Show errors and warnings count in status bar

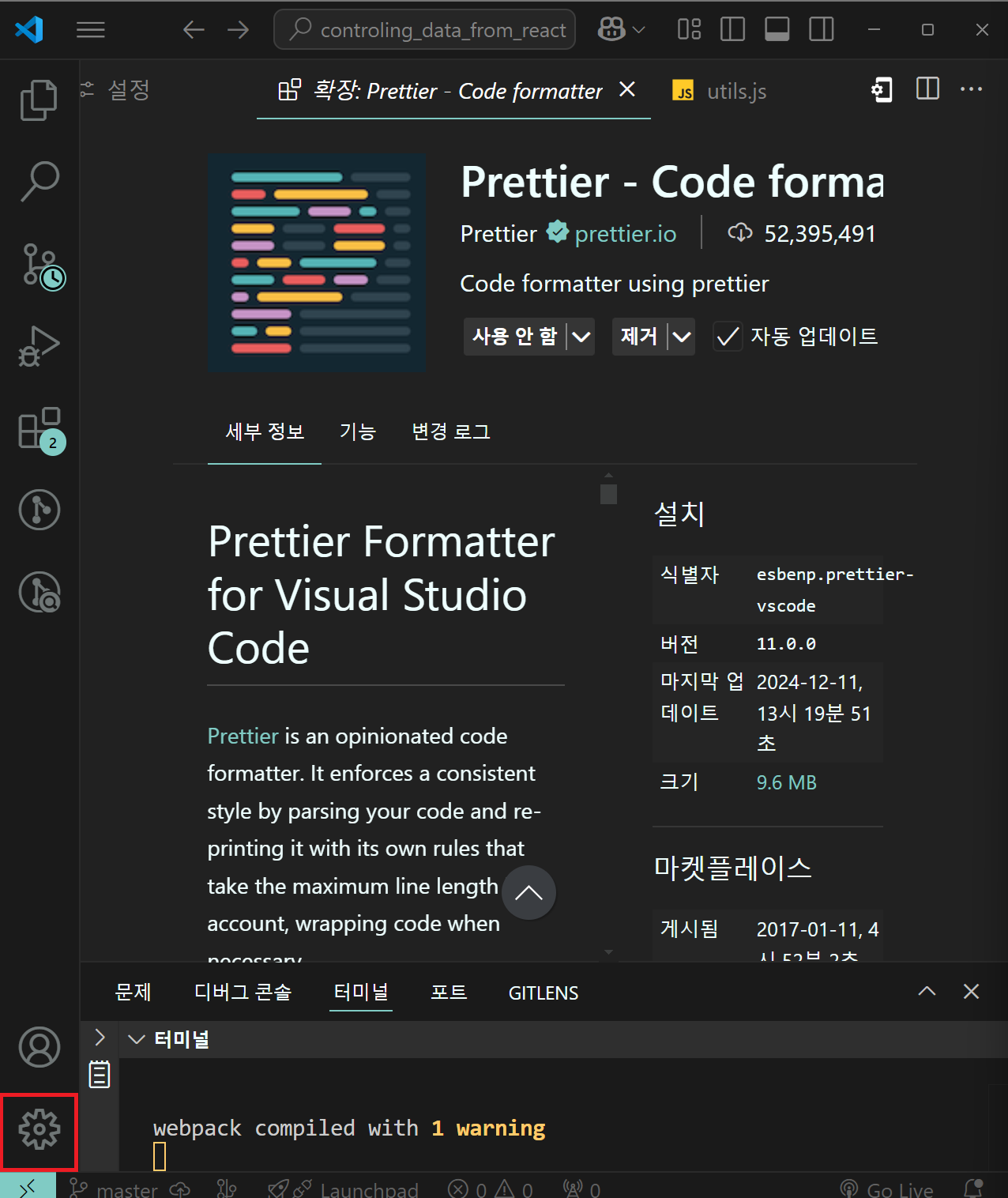[x=490, y=1189]
